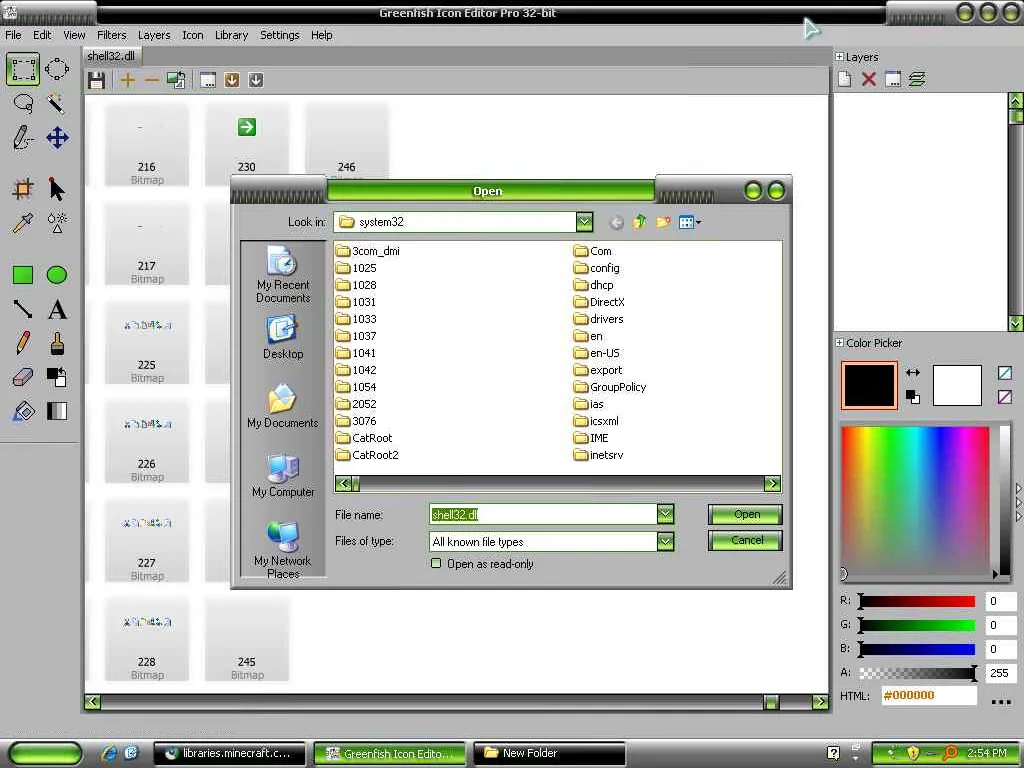The width and height of the screenshot is (1024, 768).
Task: Choose the Lasso selection tool
Action: (x=23, y=104)
